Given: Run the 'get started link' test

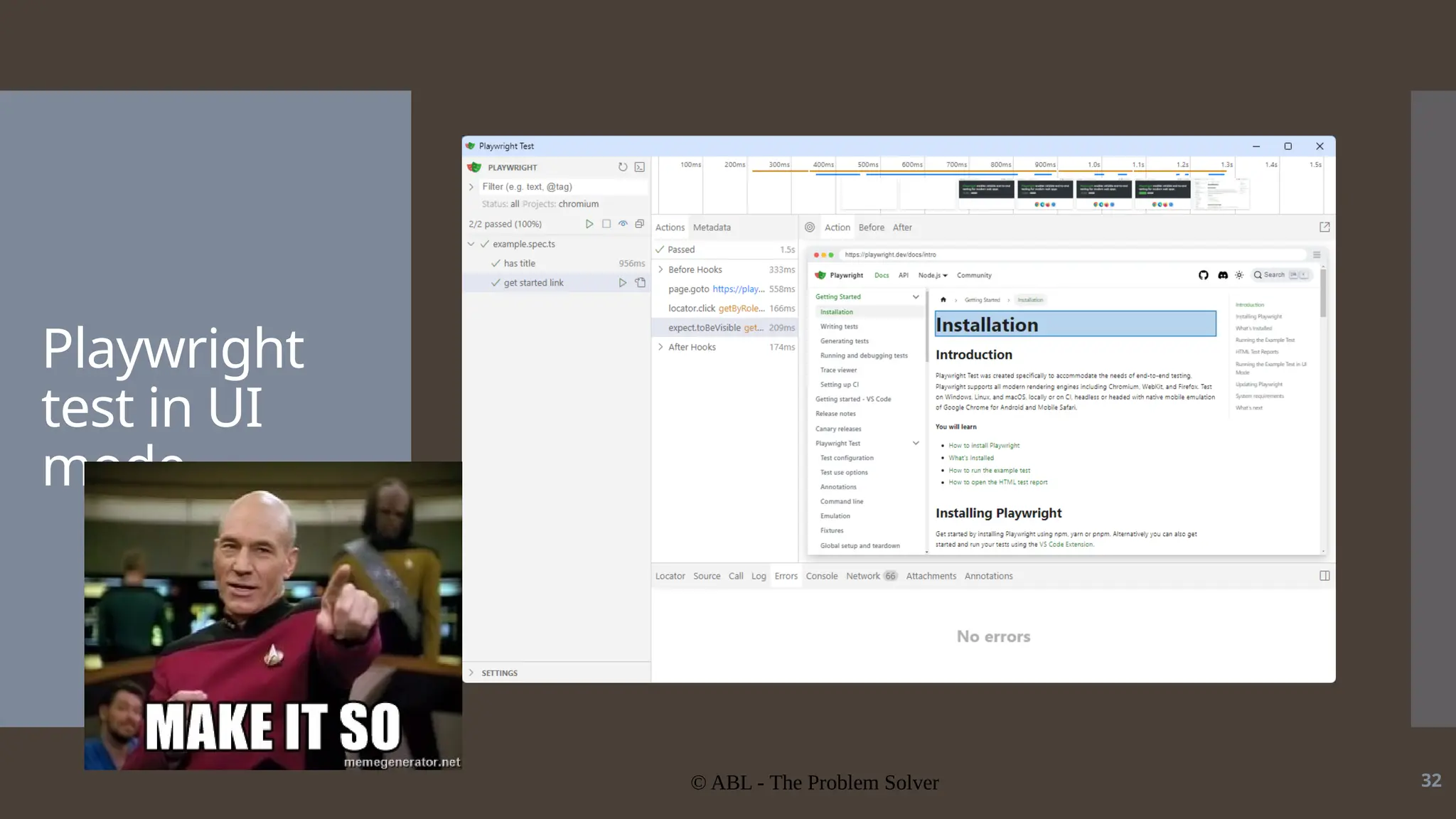Looking at the screenshot, I should point(623,283).
